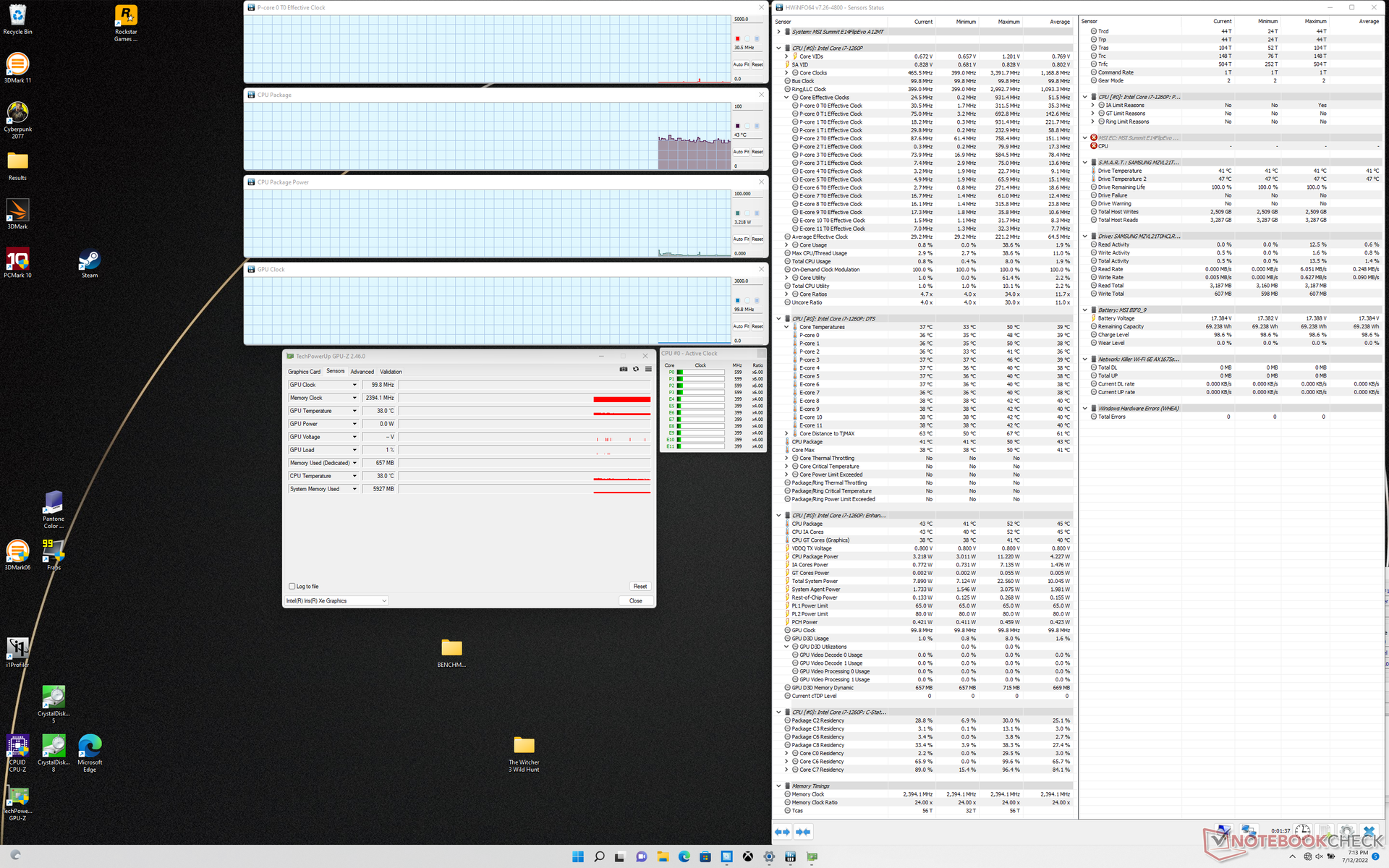Toggle Auto Fit in GPU Clock graph

741,326
